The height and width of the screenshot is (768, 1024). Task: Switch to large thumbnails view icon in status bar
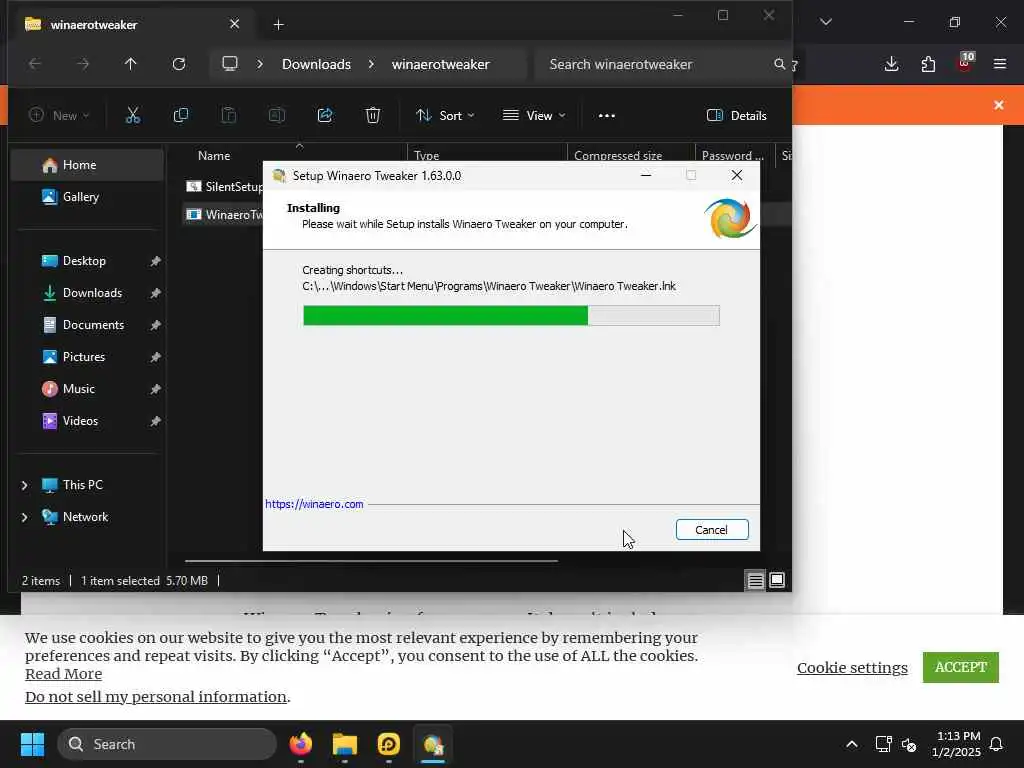777,581
